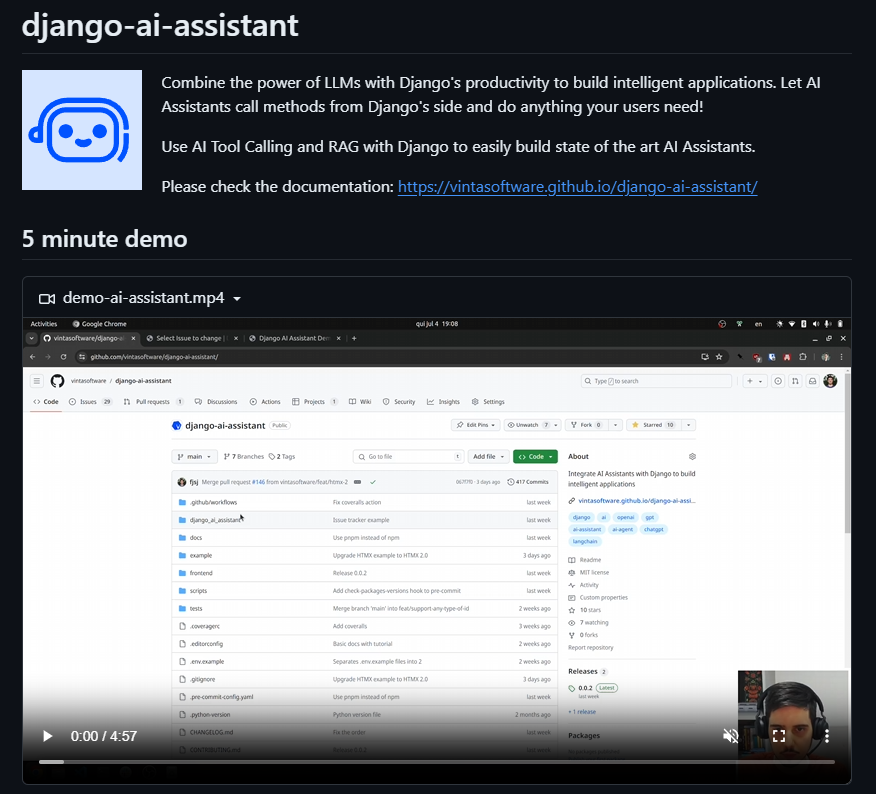Click the GitHub octocat logo icon
This screenshot has height=794, width=876.
(x=57, y=381)
